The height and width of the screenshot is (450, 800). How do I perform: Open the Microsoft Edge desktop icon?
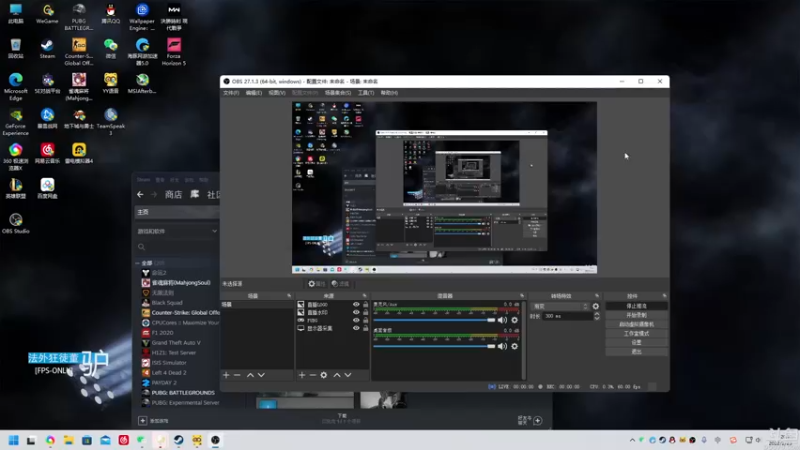(15, 86)
